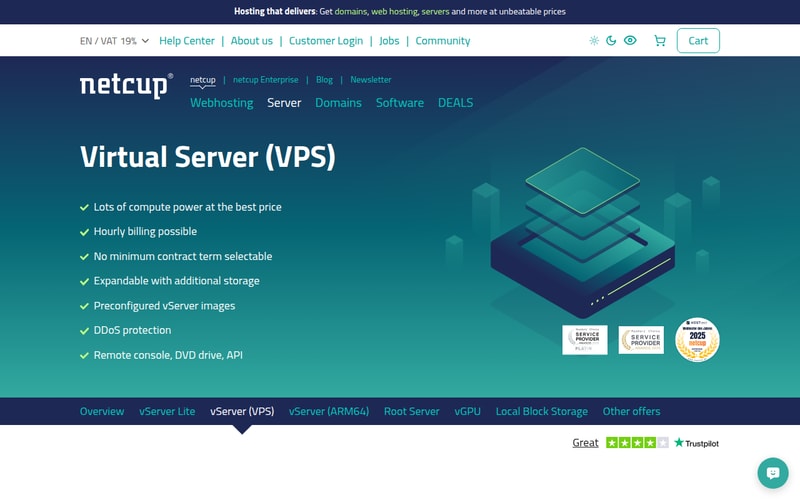Click 'Remote console, DVD drive, API' text
Screen dimensions: 800x500
tap(168, 355)
